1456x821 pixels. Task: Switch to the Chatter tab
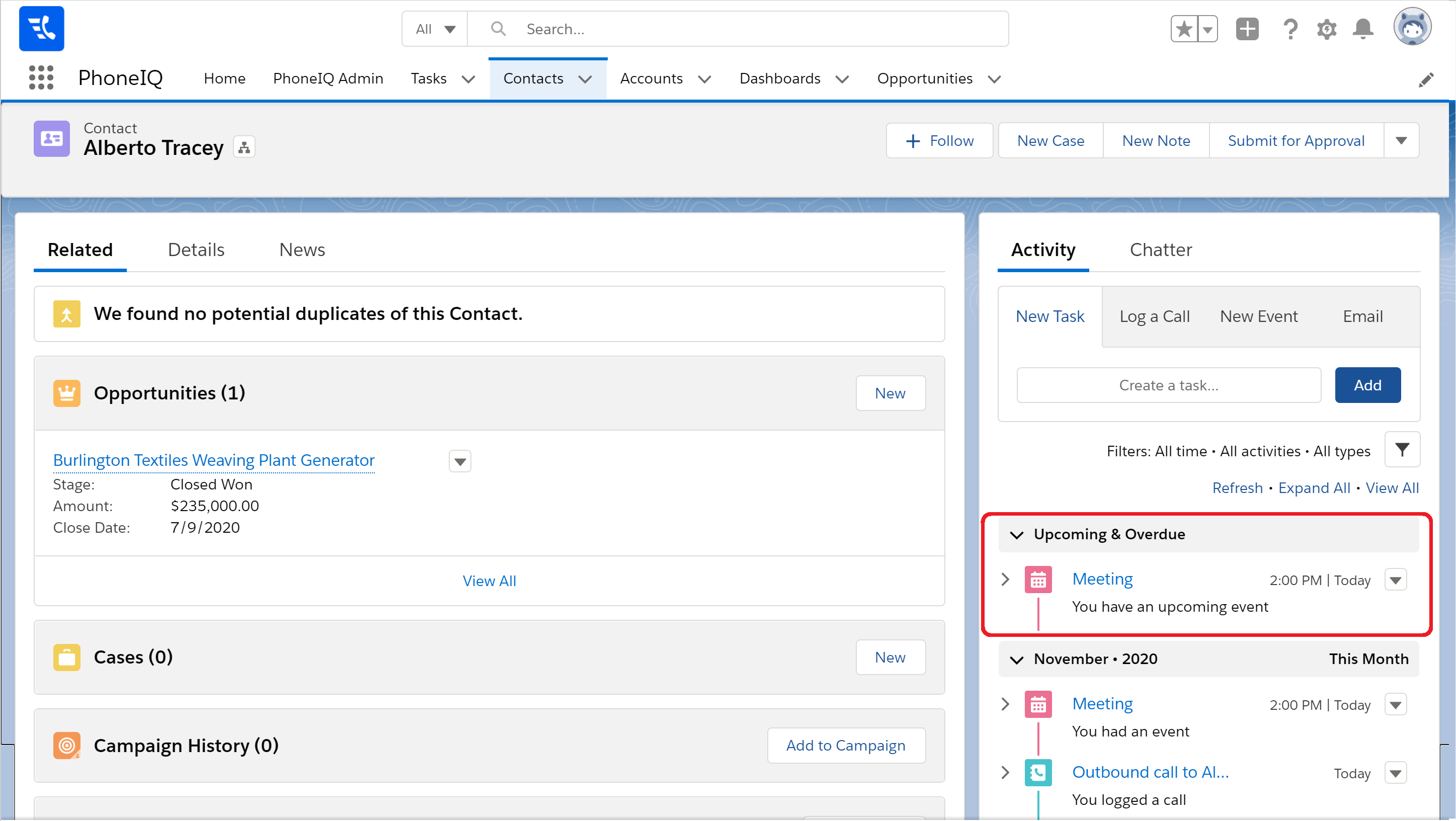(x=1160, y=250)
